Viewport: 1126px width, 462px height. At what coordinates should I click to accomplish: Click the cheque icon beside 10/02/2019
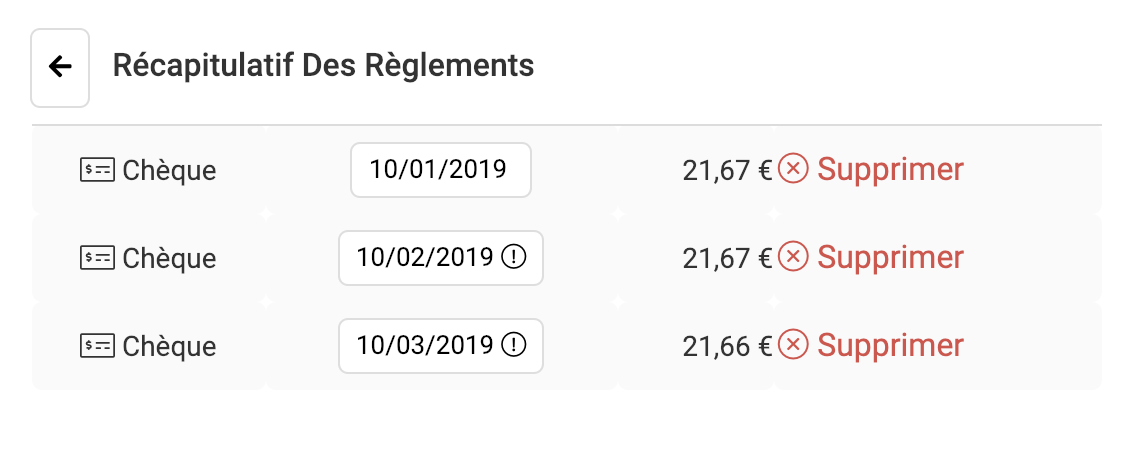(x=97, y=258)
